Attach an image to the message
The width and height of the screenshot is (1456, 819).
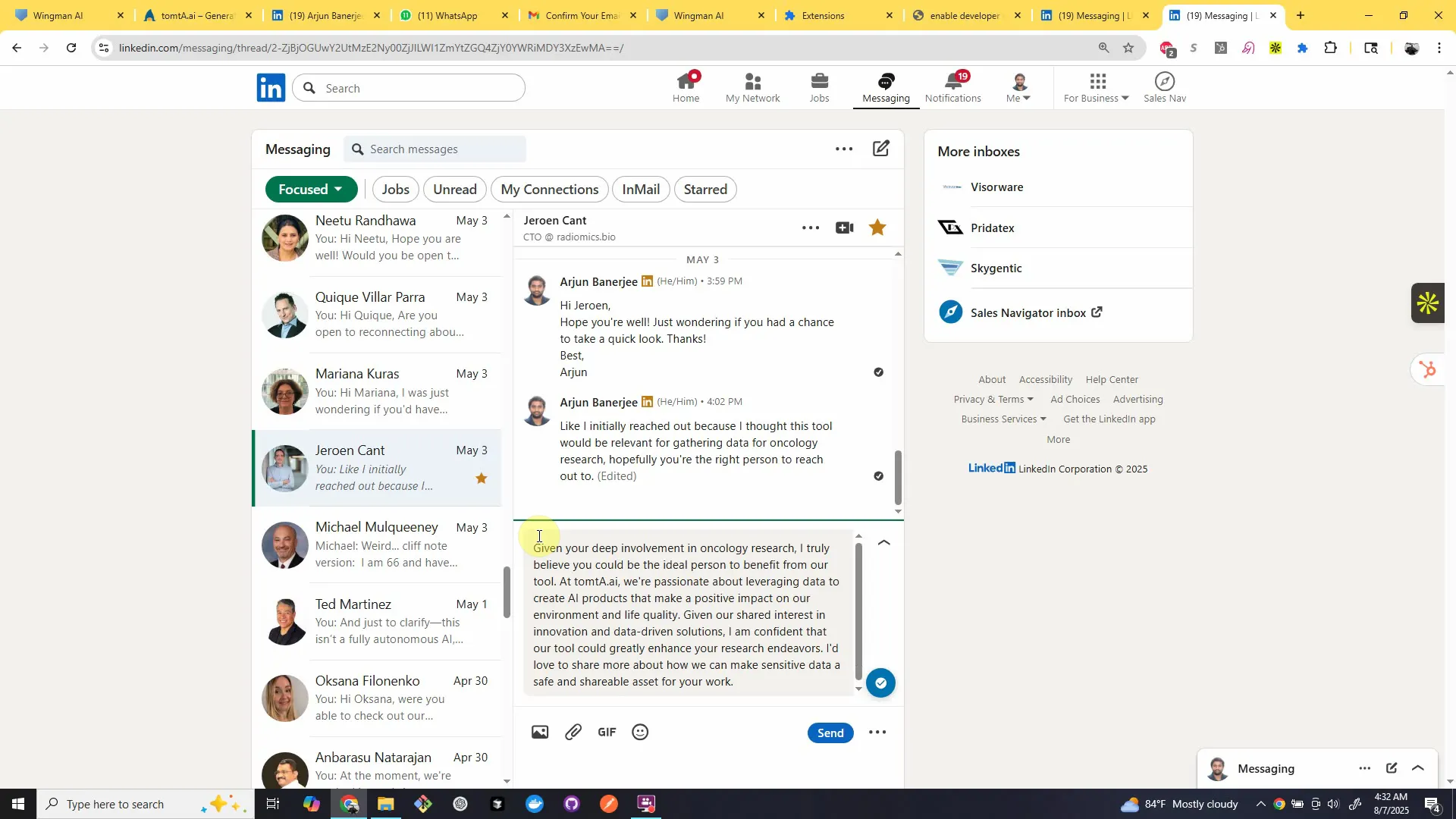point(540,732)
